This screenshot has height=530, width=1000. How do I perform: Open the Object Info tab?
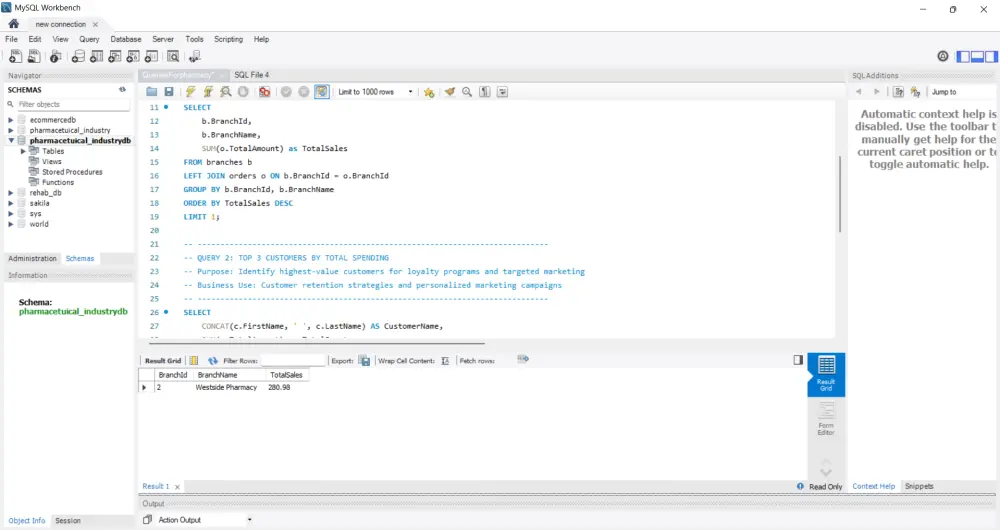[x=27, y=520]
